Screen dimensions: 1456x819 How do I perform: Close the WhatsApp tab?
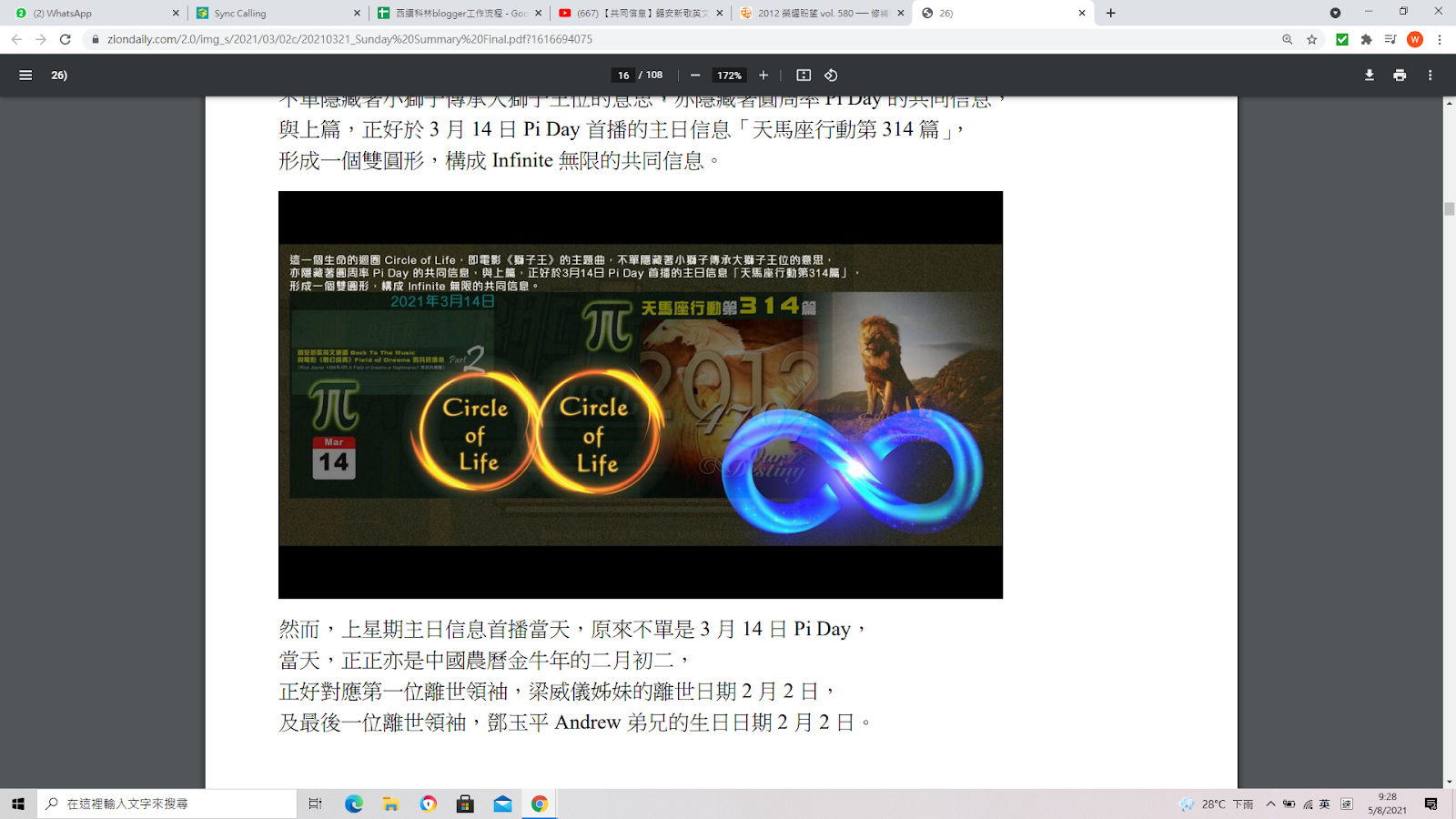click(x=176, y=13)
